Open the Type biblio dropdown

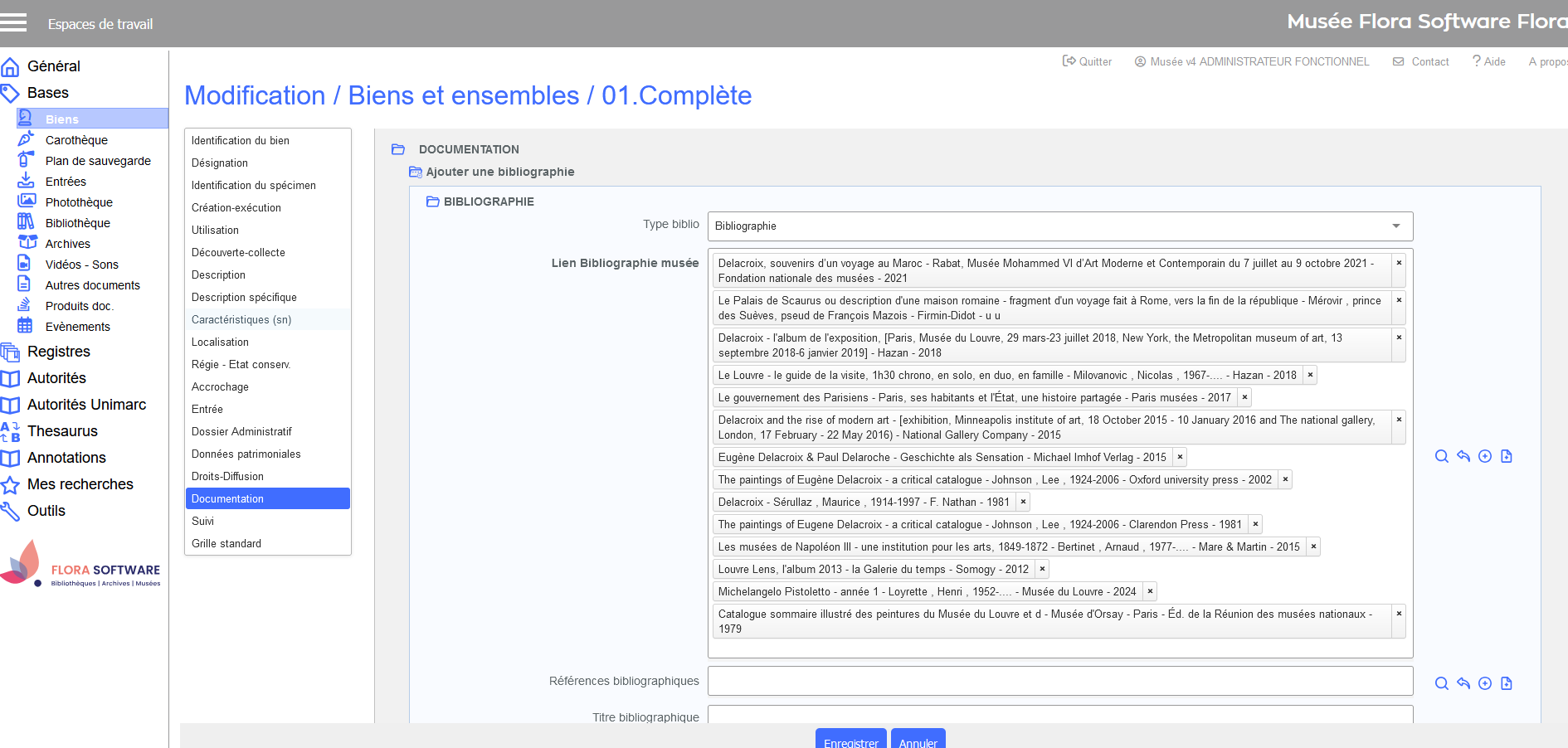(1059, 226)
